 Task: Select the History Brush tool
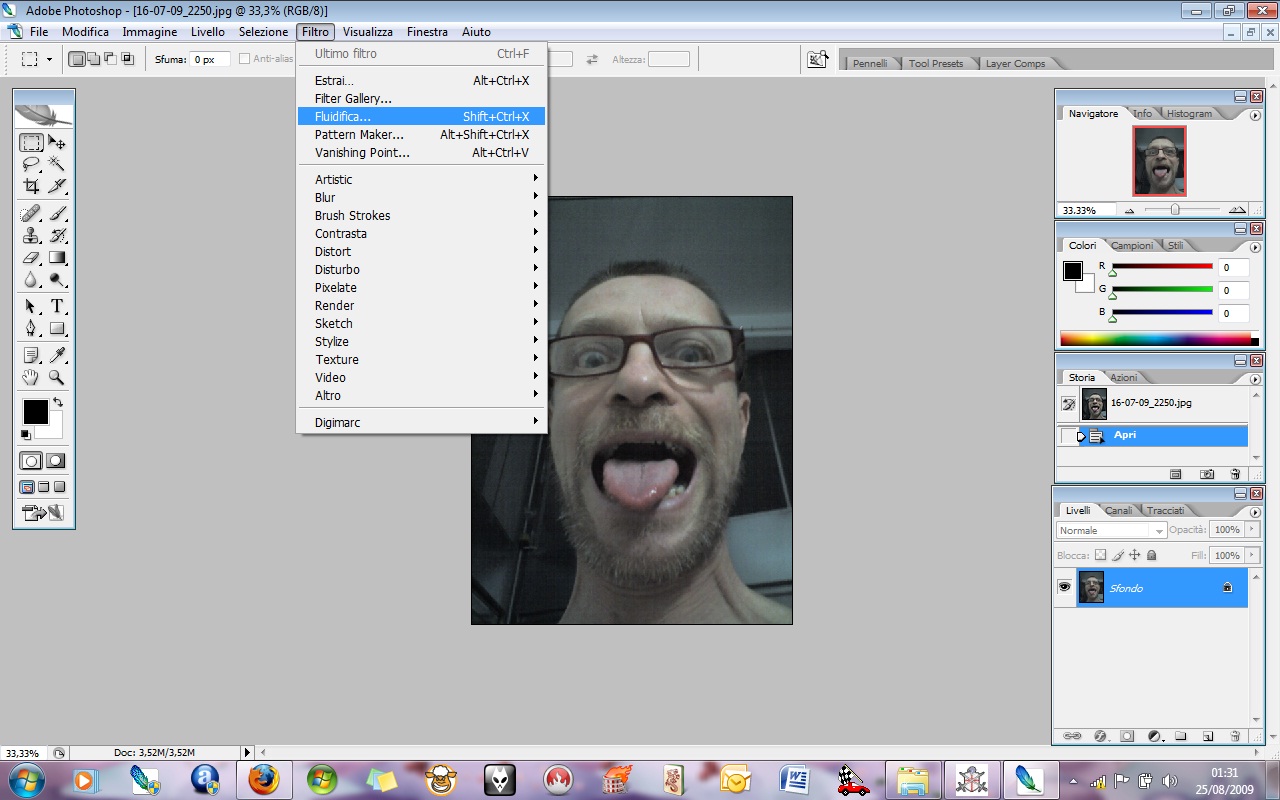(x=57, y=236)
